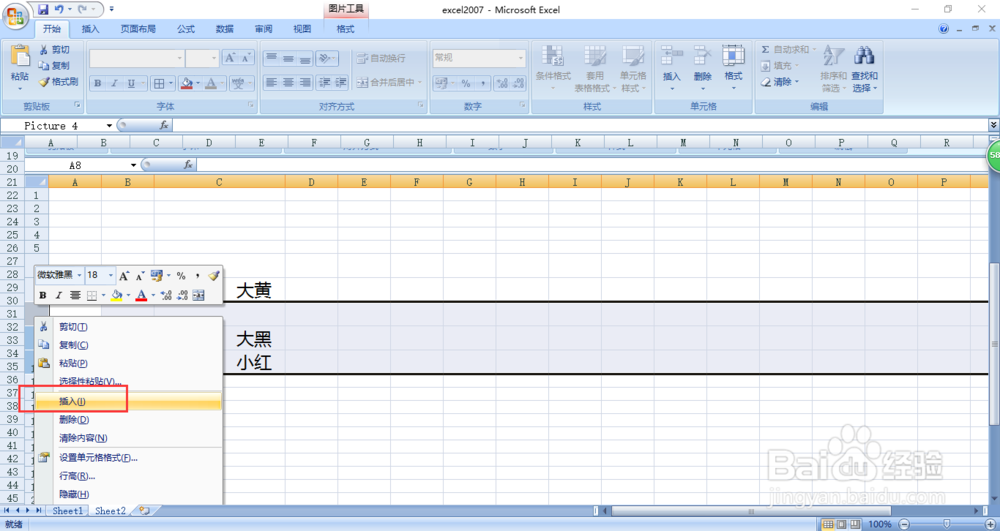Image resolution: width=1000 pixels, height=531 pixels.
Task: Toggle italic in the mini toolbar
Action: 59,295
